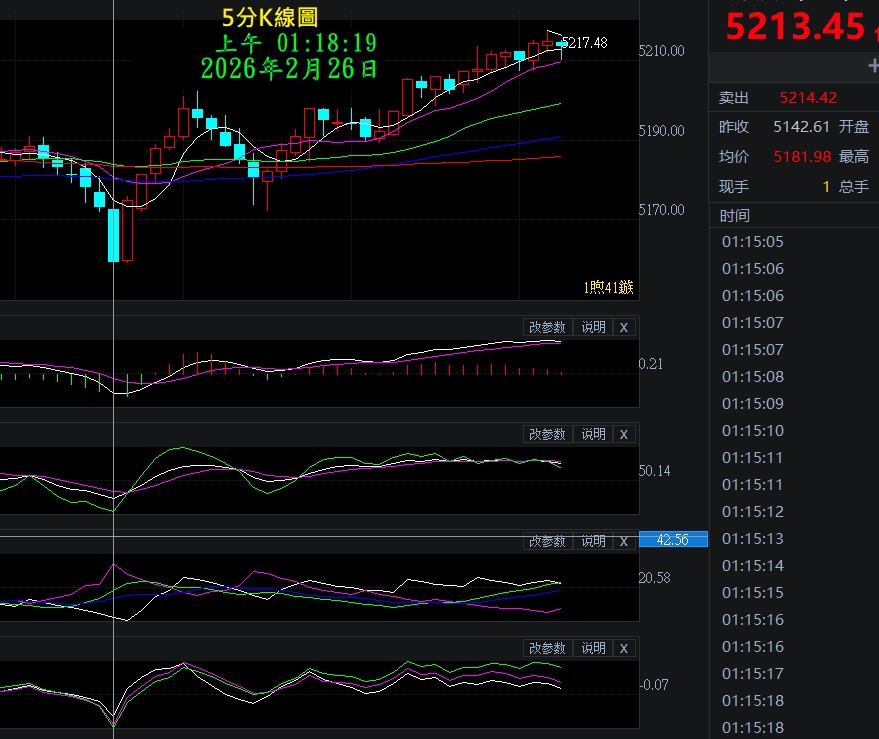
Task: Open 改参数 for the first indicator panel
Action: (x=547, y=327)
